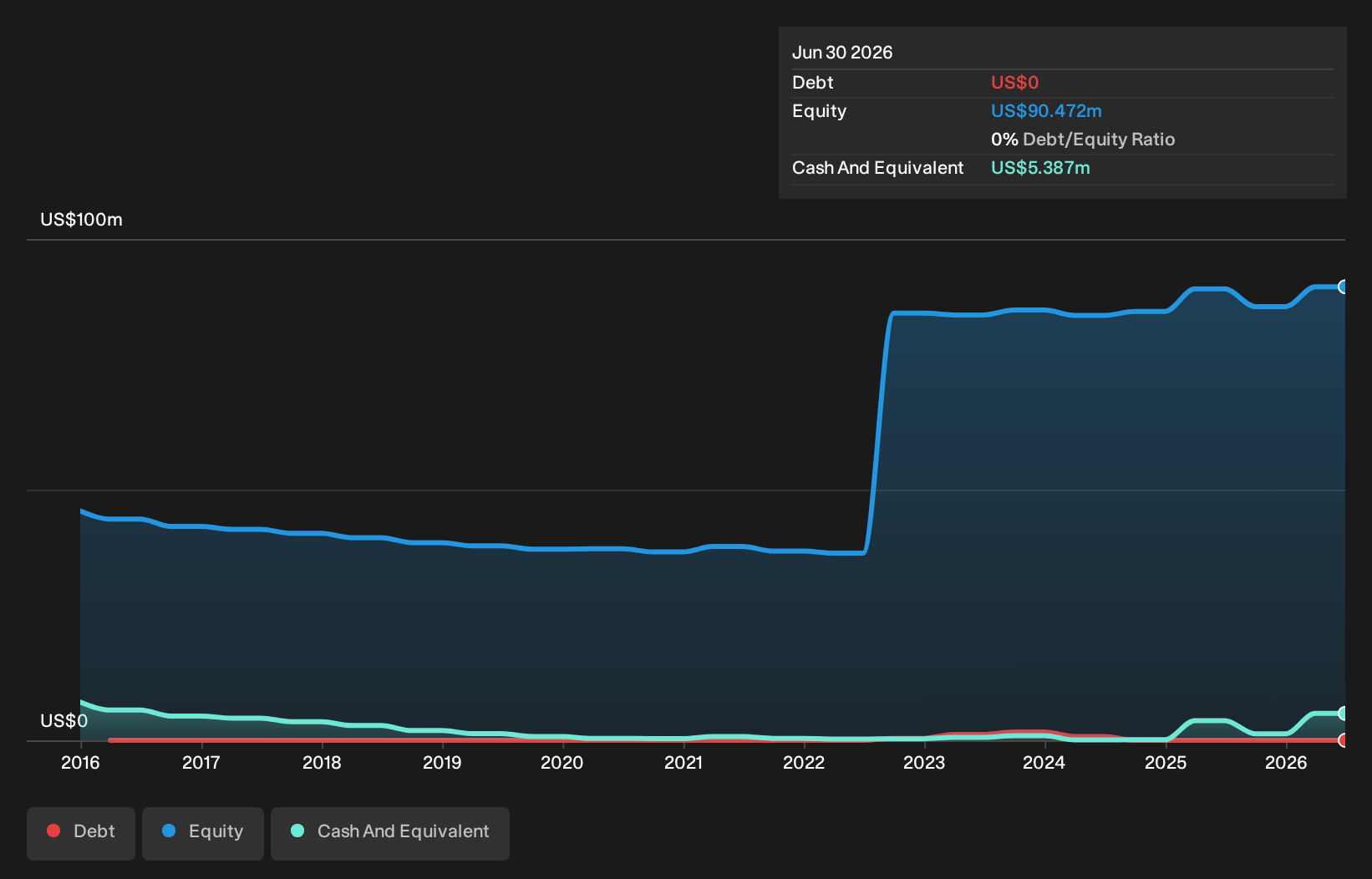Click the Debt row label in tooltip
This screenshot has width=1372, height=879.
coord(812,83)
